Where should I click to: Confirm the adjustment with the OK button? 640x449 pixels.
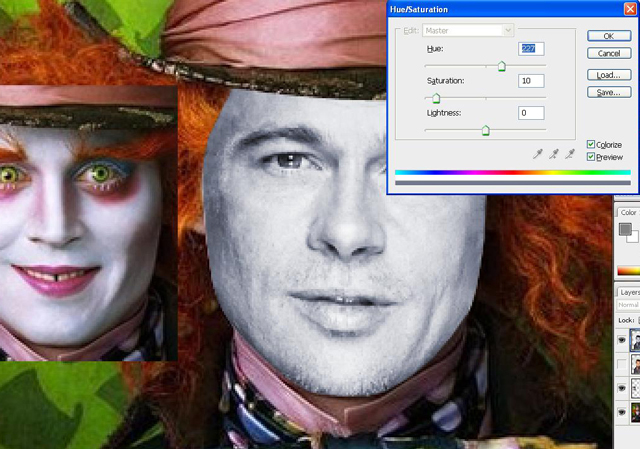[x=609, y=36]
